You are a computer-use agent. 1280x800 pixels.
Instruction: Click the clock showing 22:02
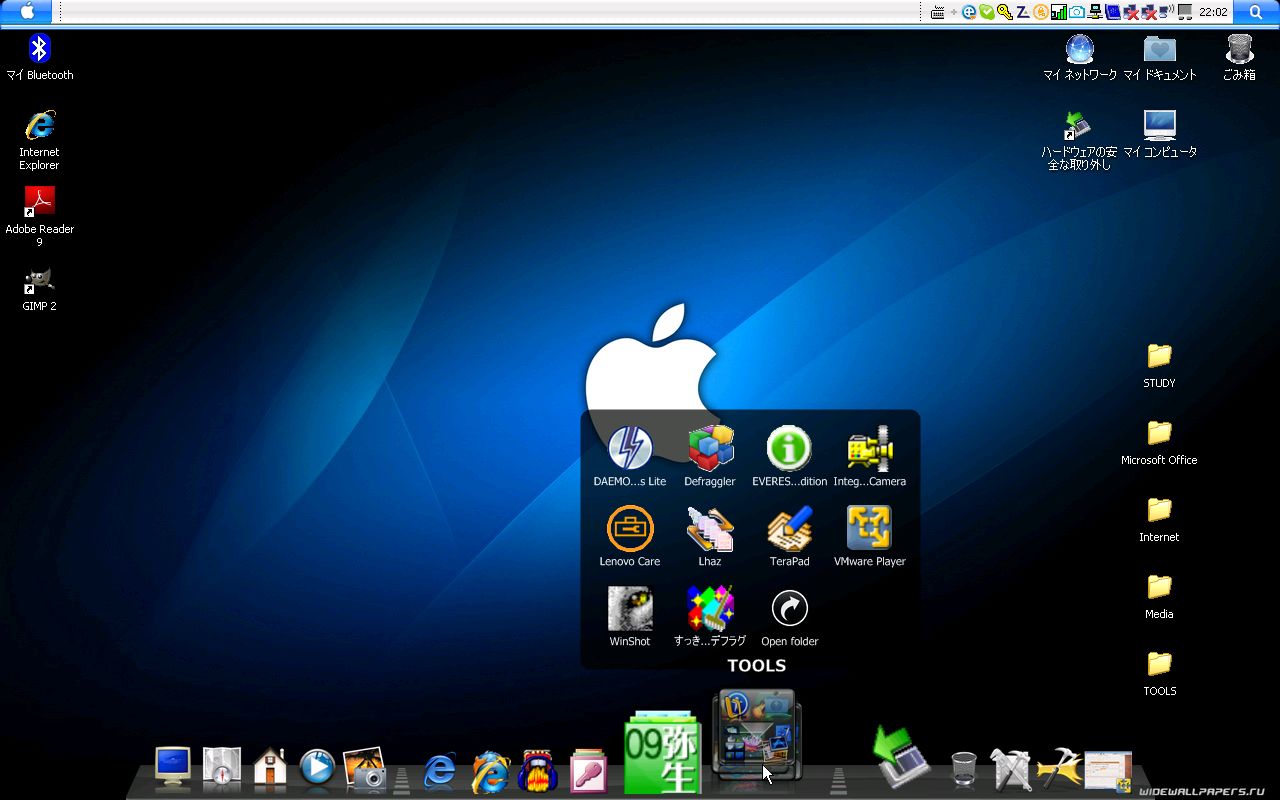1213,12
